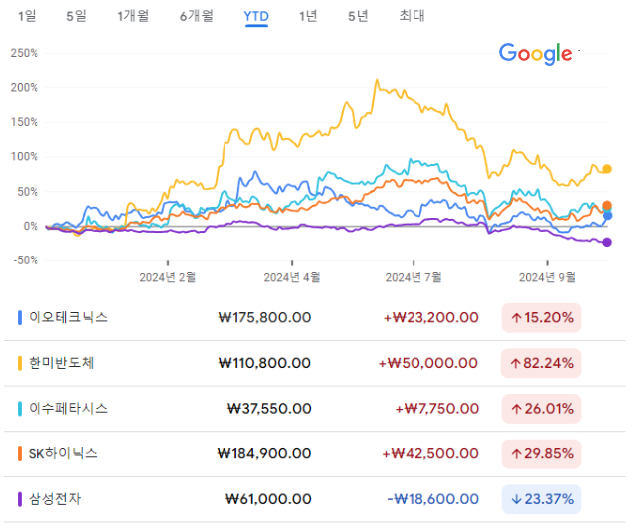The image size is (637, 529).
Task: Click the 2024년 2월 axis label
Action: click(x=168, y=278)
